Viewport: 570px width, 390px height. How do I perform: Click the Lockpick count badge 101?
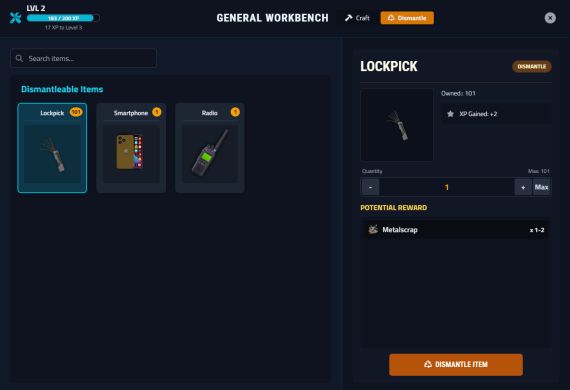click(x=76, y=112)
